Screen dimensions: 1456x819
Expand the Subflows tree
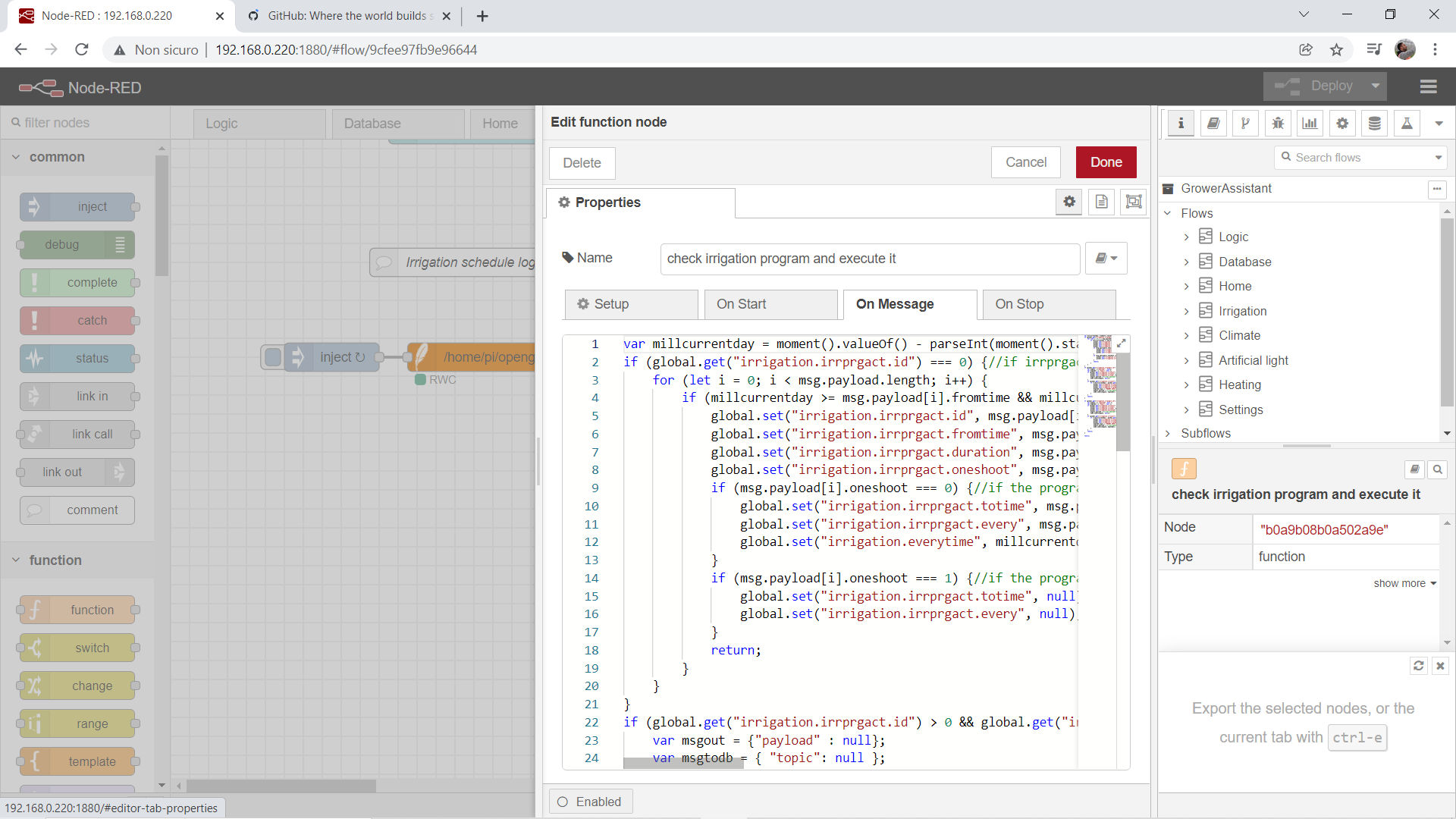pos(1168,433)
